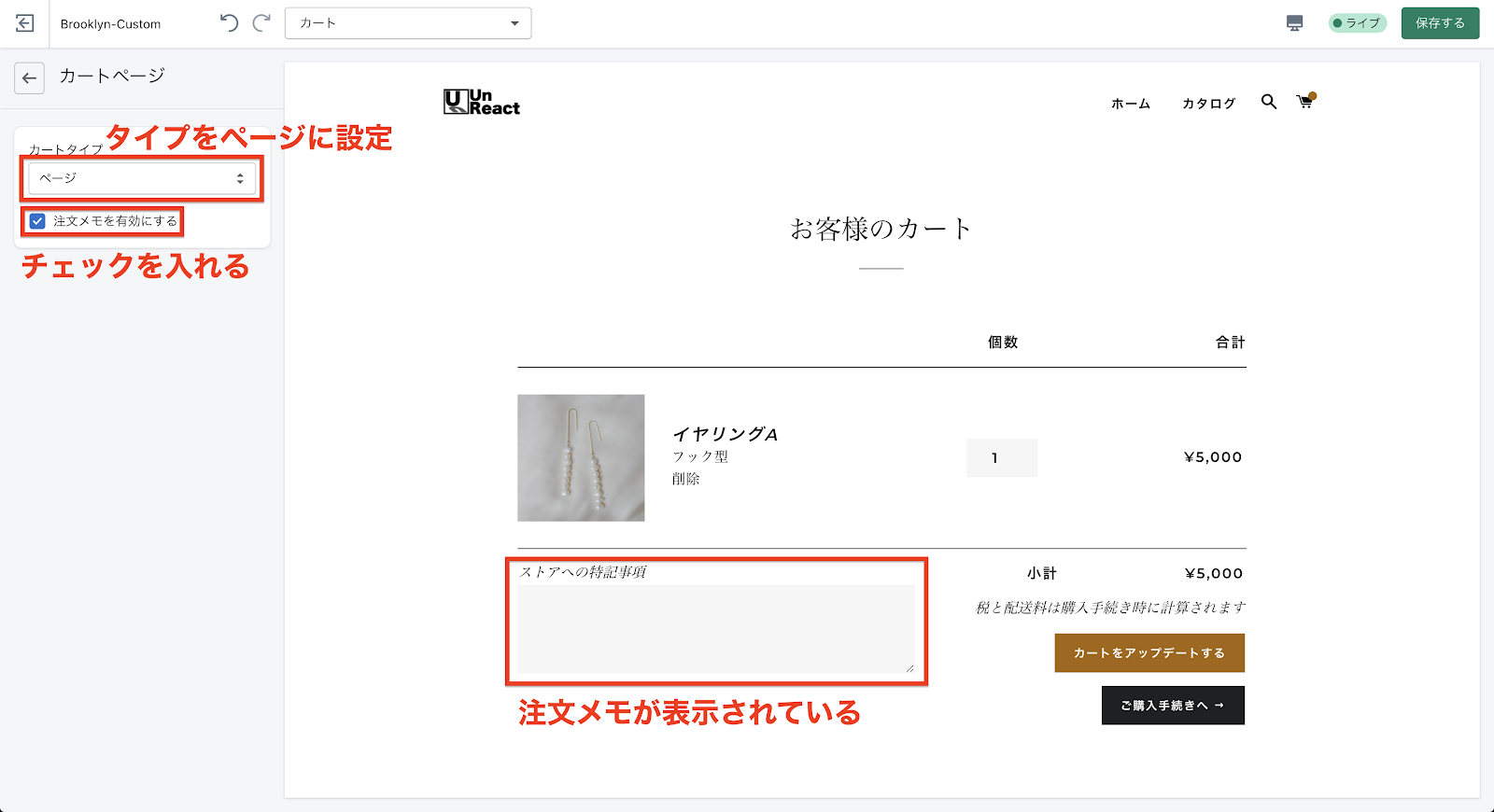1494x812 pixels.
Task: Click the イヤリングA product thumbnail
Action: pyautogui.click(x=581, y=458)
